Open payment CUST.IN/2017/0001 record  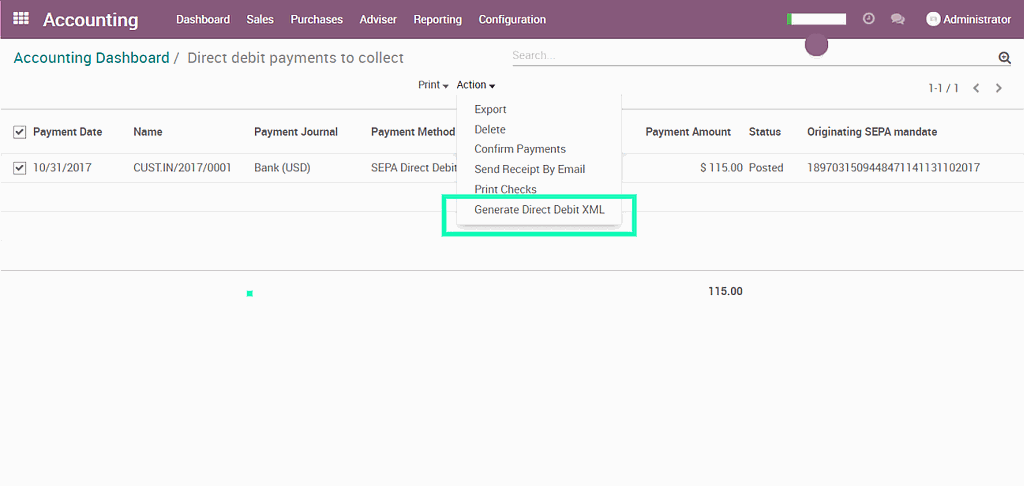(x=182, y=168)
